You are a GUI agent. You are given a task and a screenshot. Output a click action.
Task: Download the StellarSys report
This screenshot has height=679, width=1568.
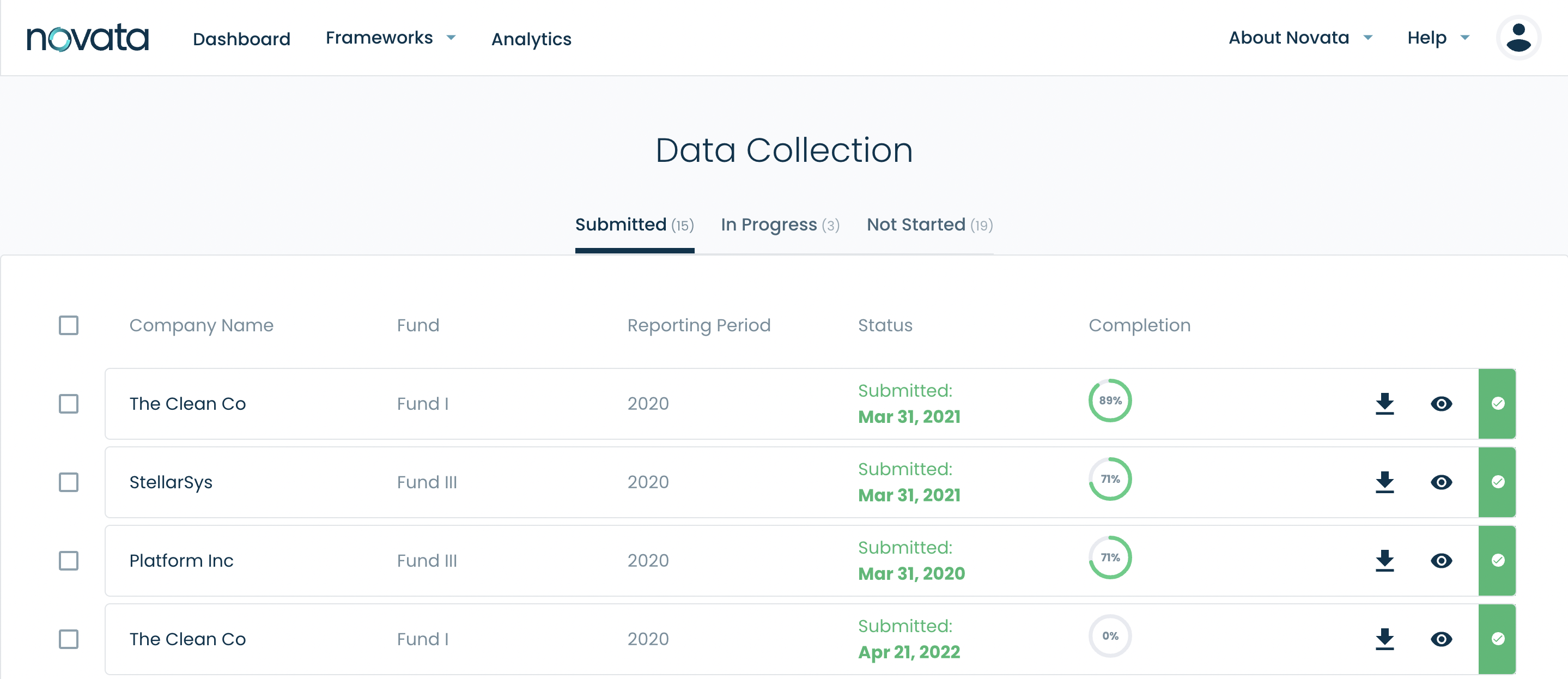point(1385,482)
